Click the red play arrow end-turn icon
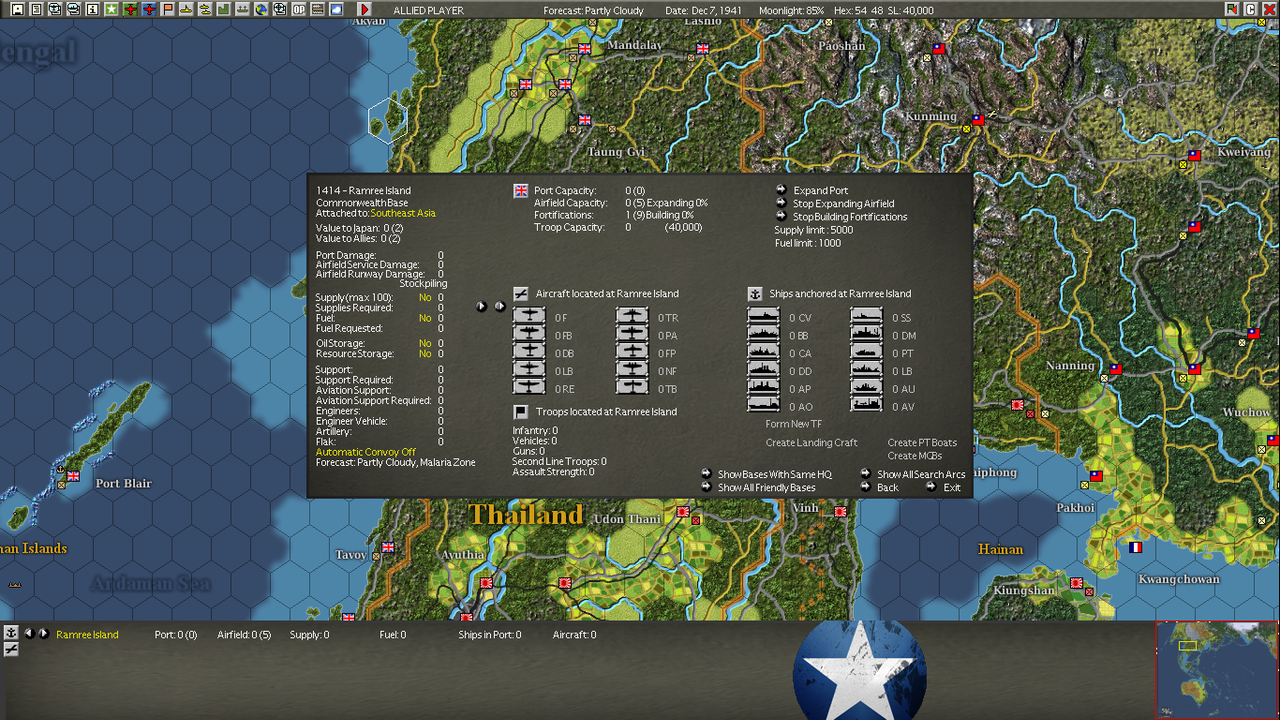 (x=364, y=10)
